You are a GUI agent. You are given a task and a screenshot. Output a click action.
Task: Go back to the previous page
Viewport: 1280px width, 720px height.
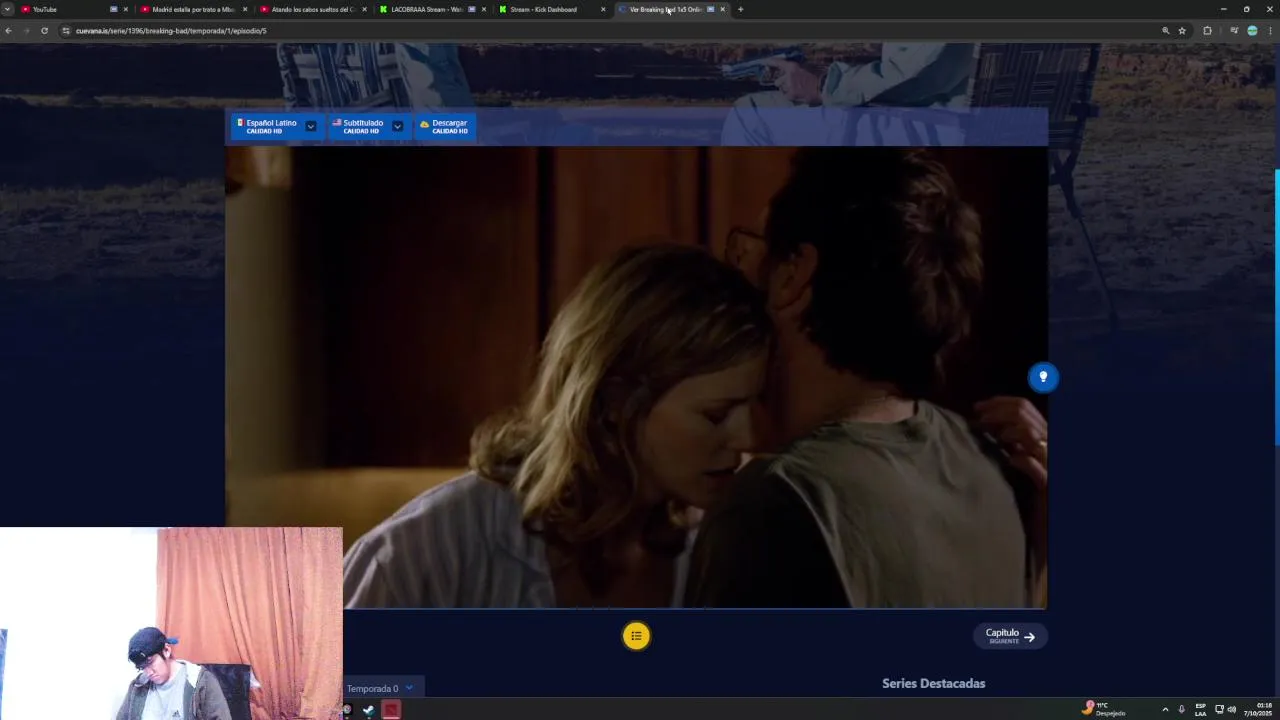tap(8, 31)
